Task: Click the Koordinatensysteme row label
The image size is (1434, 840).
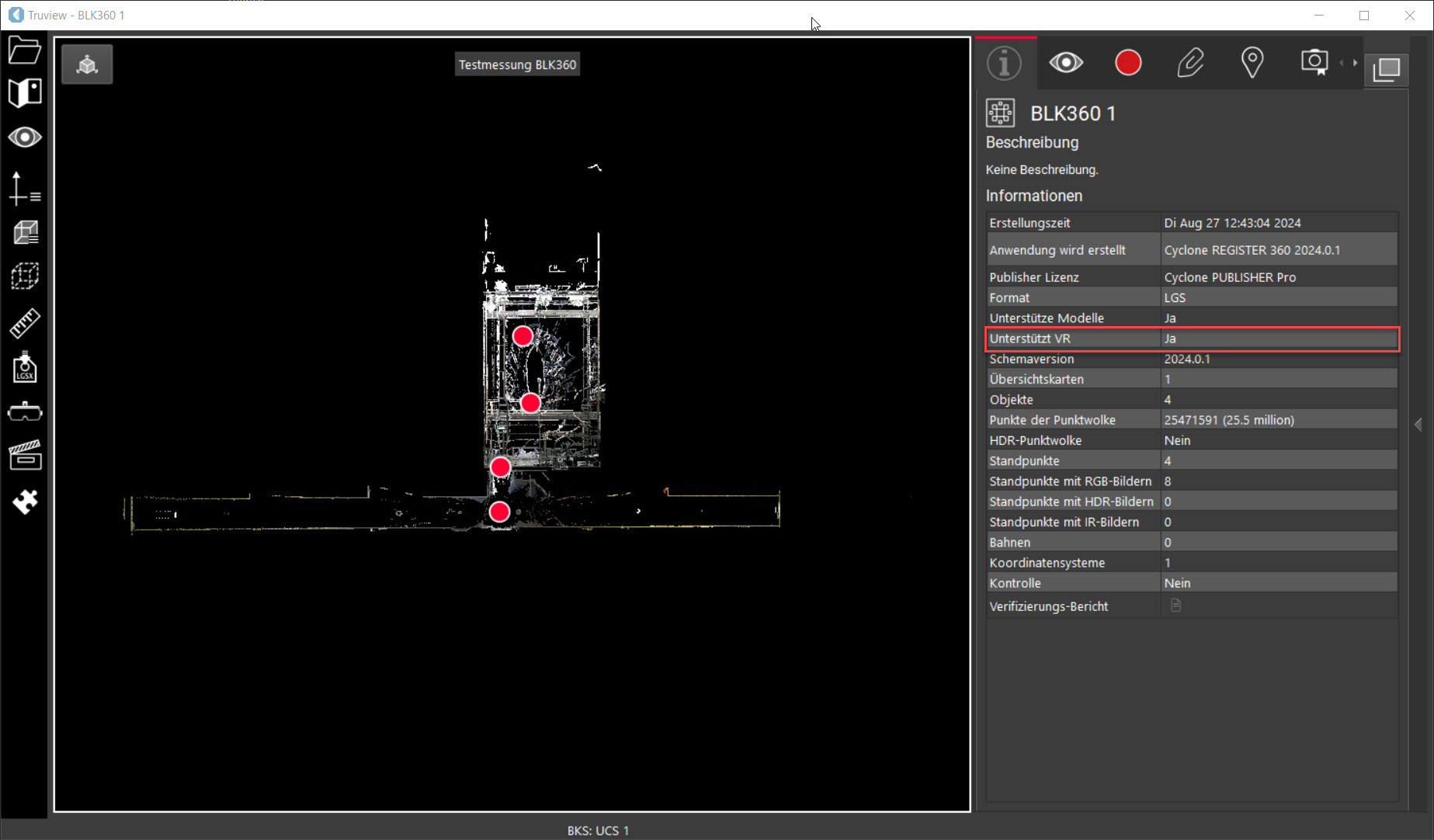Action: click(x=1047, y=563)
